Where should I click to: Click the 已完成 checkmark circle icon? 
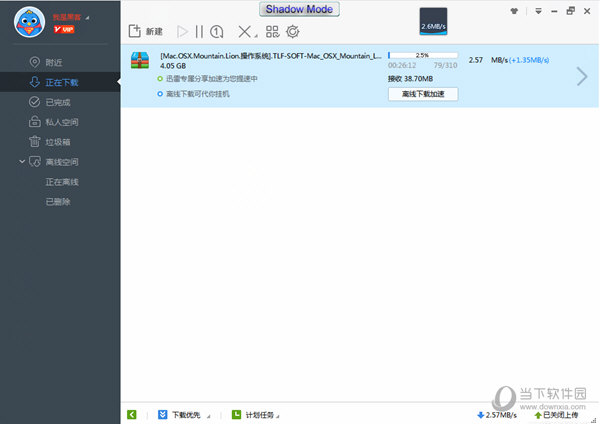click(34, 102)
